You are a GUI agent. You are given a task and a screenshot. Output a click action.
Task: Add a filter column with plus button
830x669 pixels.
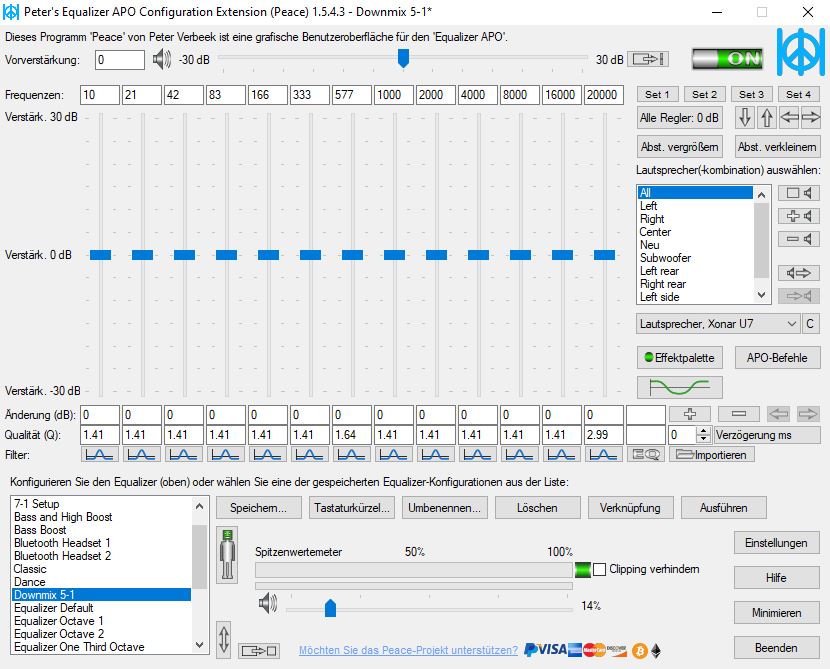click(x=690, y=414)
